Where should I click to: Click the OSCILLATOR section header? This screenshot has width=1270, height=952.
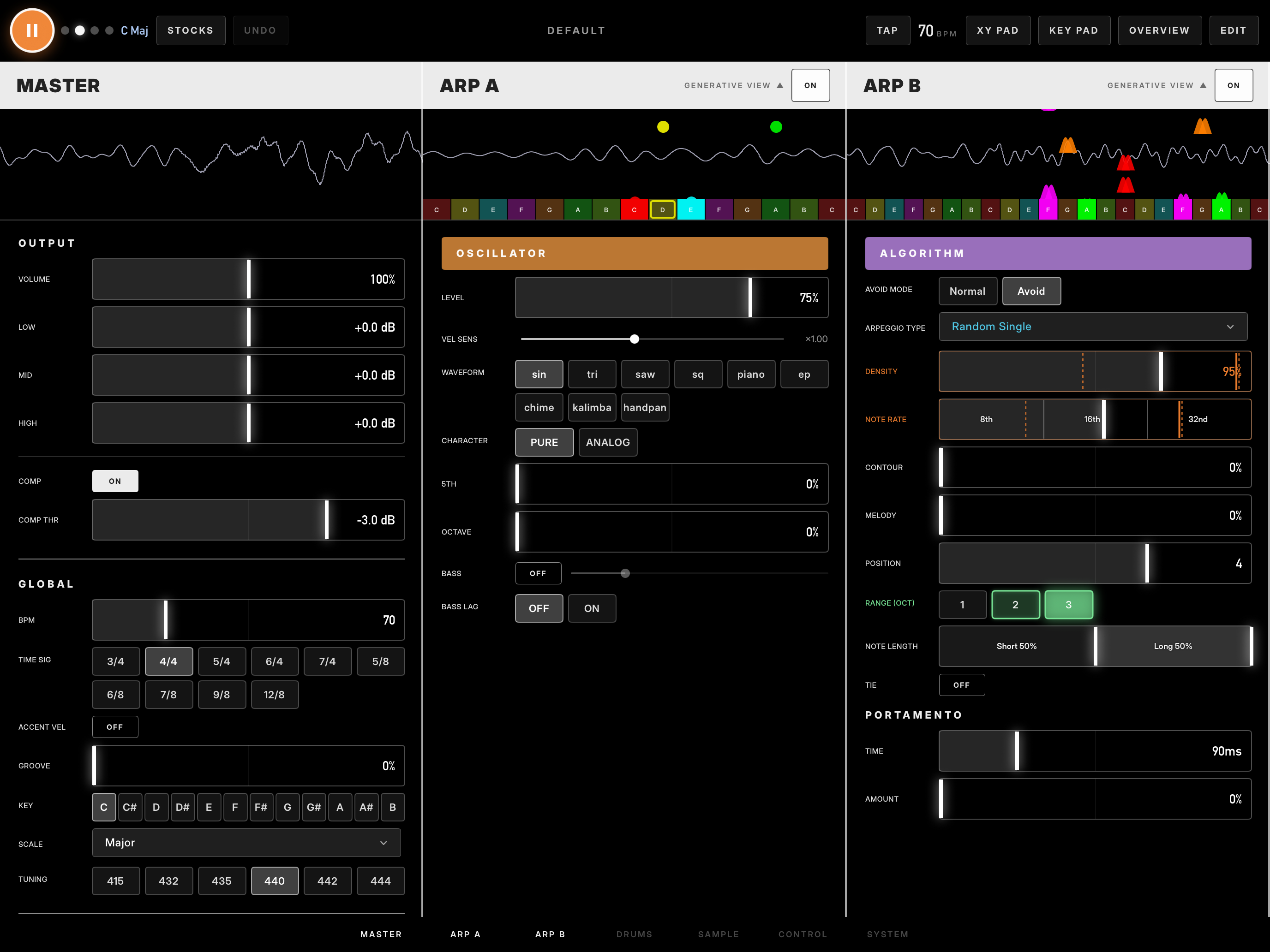[635, 253]
